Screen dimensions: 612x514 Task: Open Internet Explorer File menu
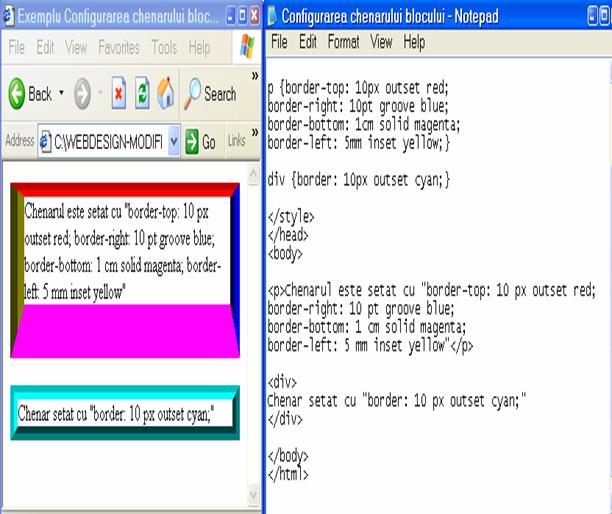pos(16,48)
